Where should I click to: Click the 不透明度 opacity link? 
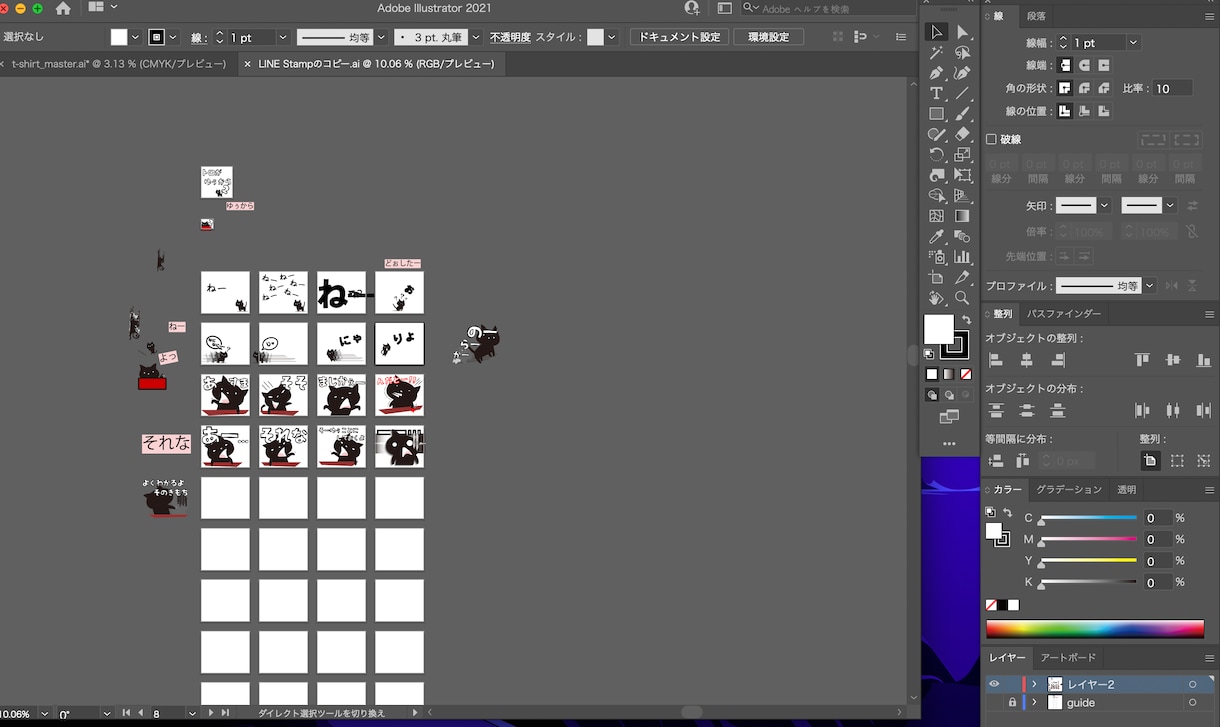(510, 38)
